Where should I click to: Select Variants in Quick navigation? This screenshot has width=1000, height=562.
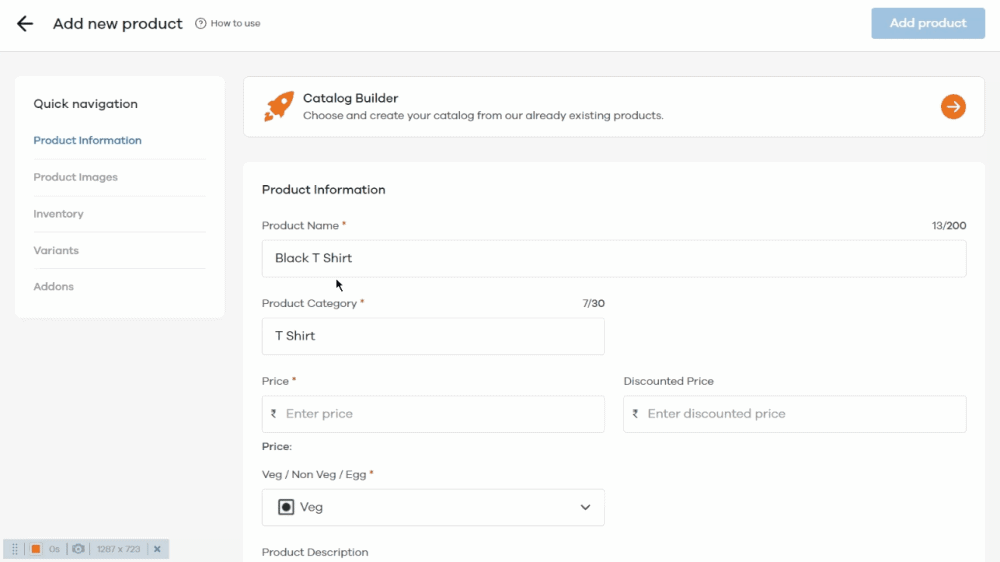(x=56, y=250)
